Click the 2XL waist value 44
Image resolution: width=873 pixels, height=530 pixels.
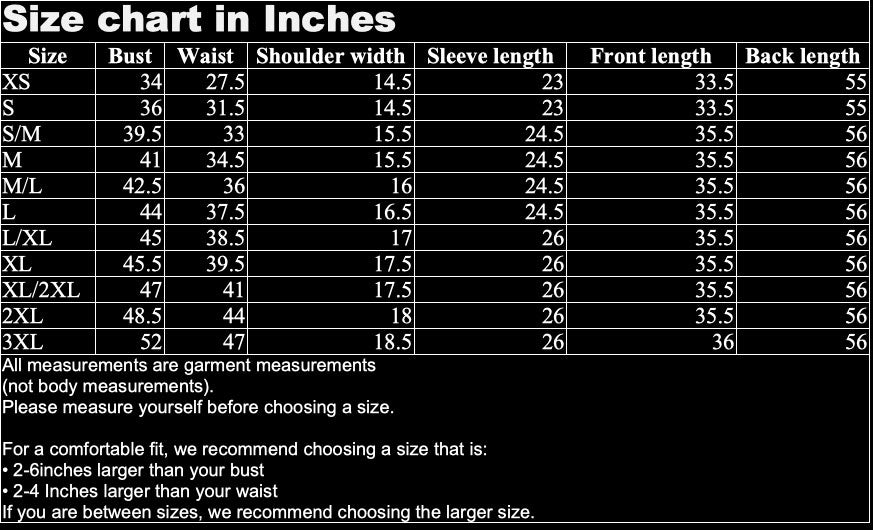[233, 316]
